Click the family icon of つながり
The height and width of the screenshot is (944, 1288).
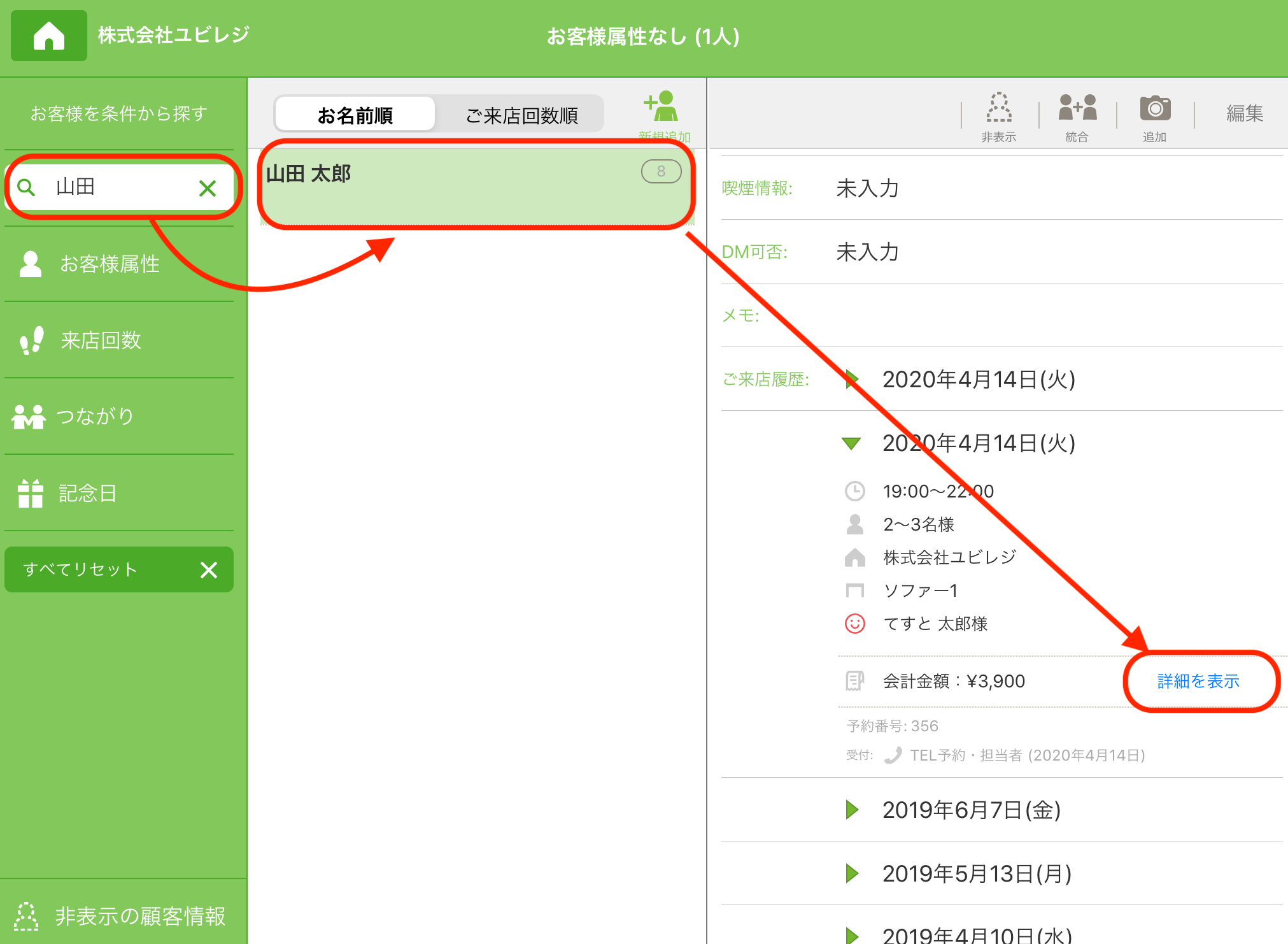[x=29, y=417]
